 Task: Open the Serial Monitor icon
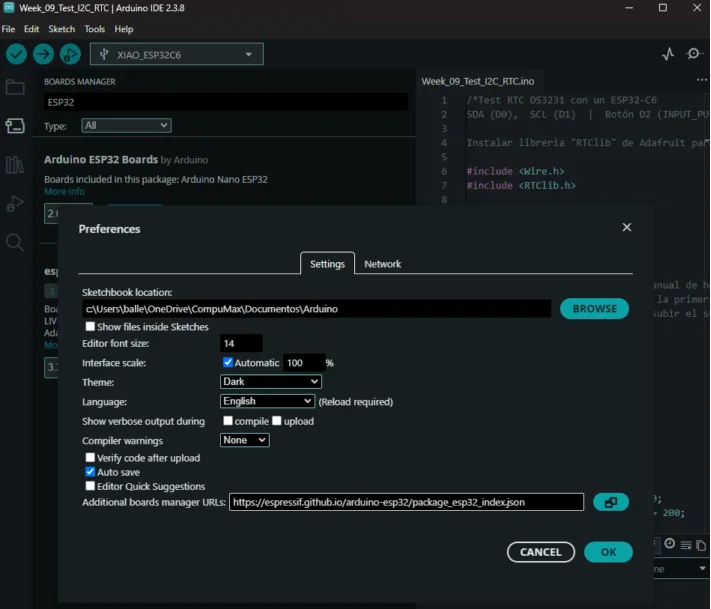[x=693, y=54]
